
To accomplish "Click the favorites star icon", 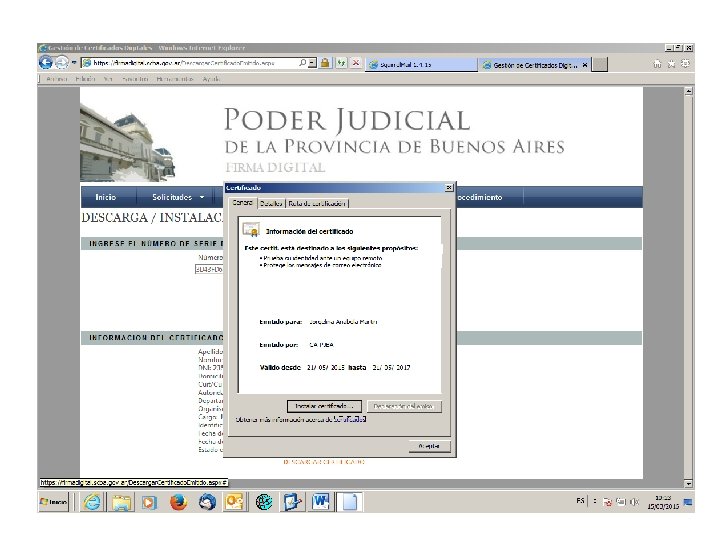I will point(671,64).
